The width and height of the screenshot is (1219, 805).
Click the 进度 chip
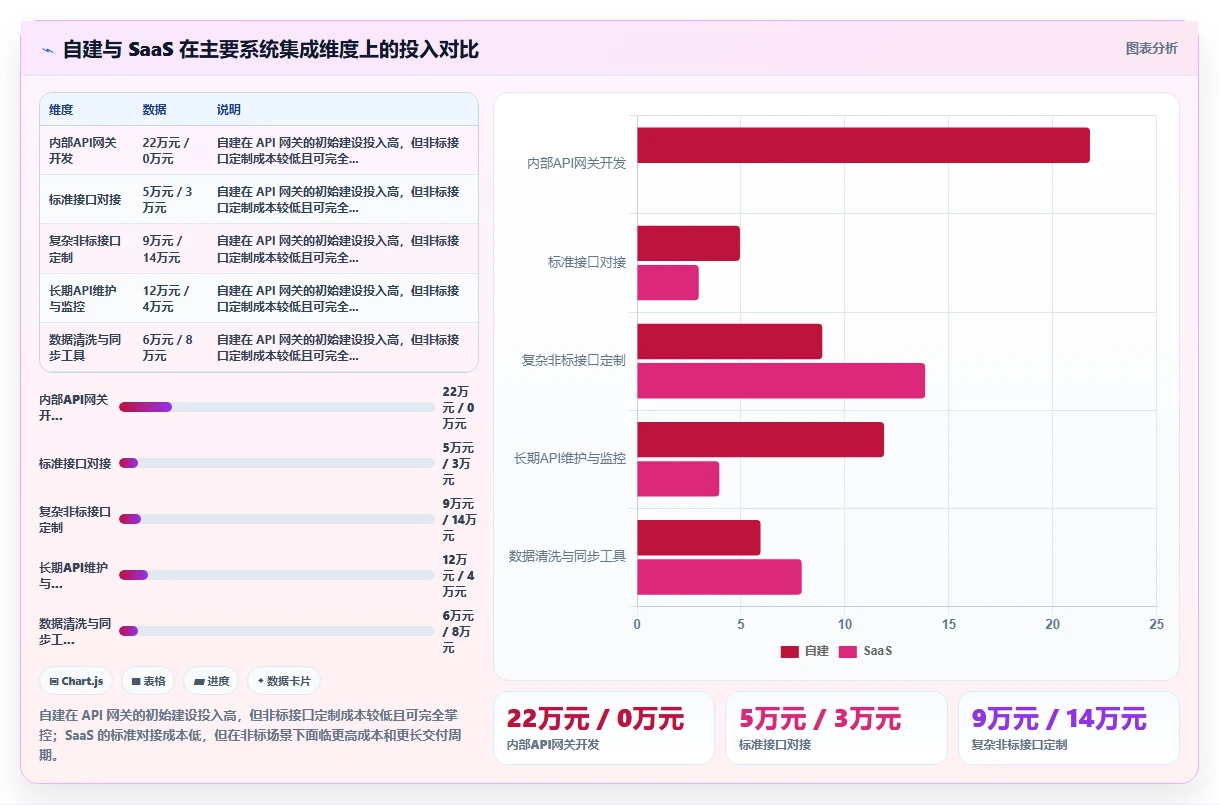tap(211, 681)
